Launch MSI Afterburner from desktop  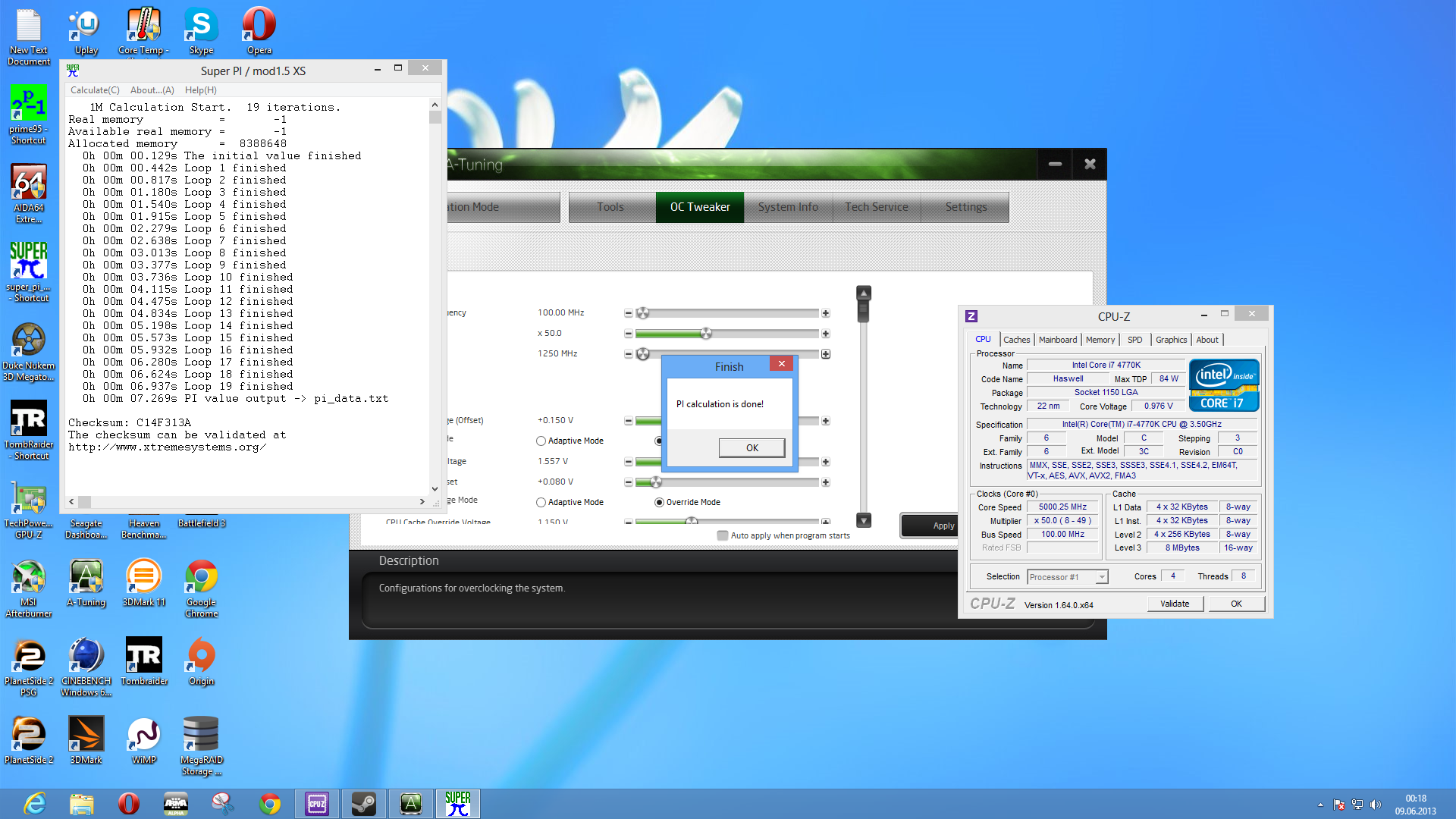(x=28, y=588)
